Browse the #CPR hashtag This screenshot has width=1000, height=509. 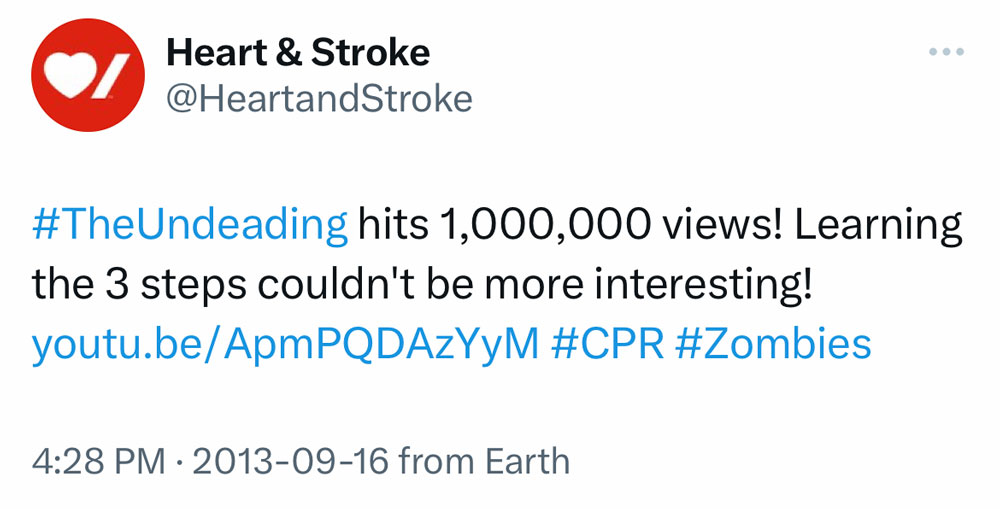point(607,344)
